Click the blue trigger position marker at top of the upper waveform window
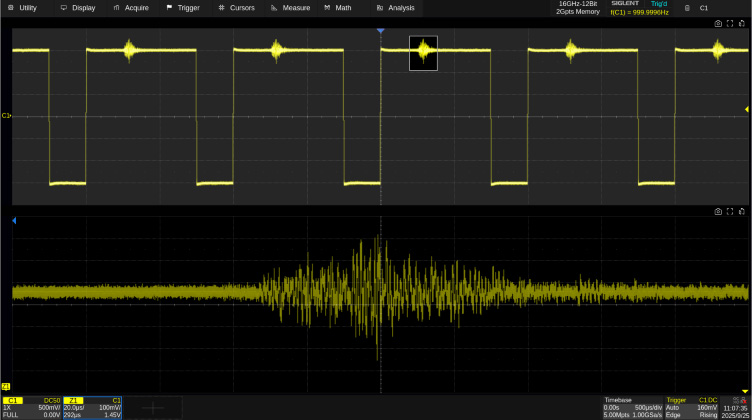 [380, 31]
